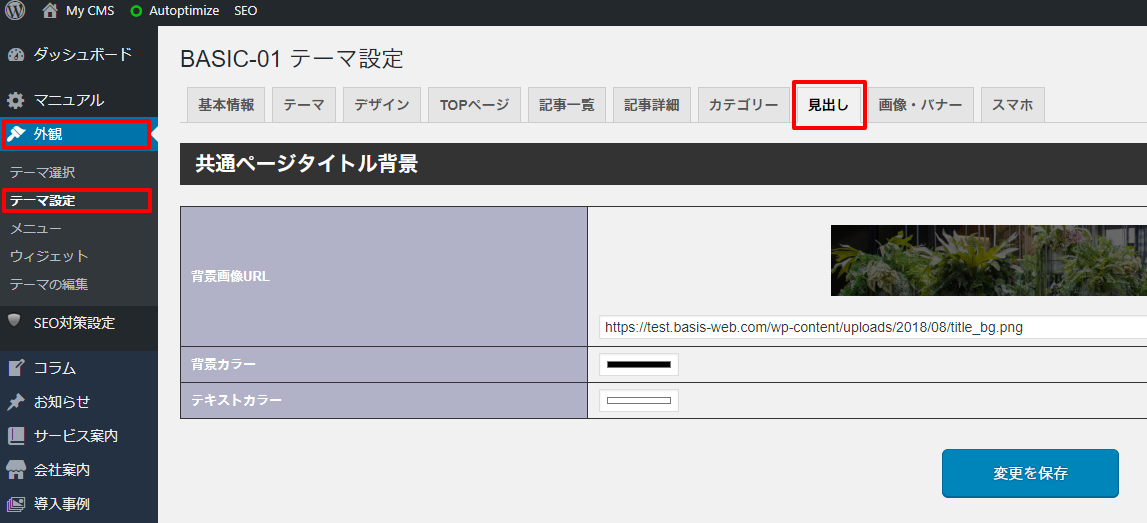Open My CMS site link
The height and width of the screenshot is (523, 1147).
coord(89,11)
